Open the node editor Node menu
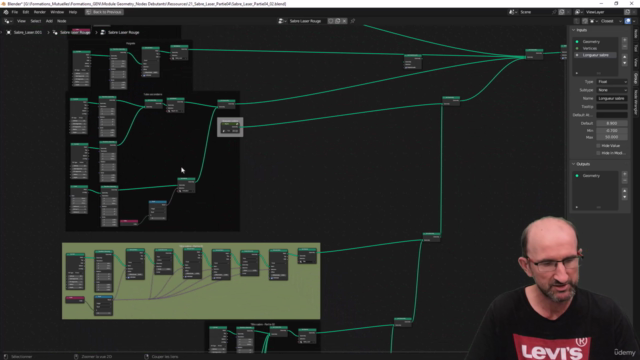 click(x=62, y=21)
